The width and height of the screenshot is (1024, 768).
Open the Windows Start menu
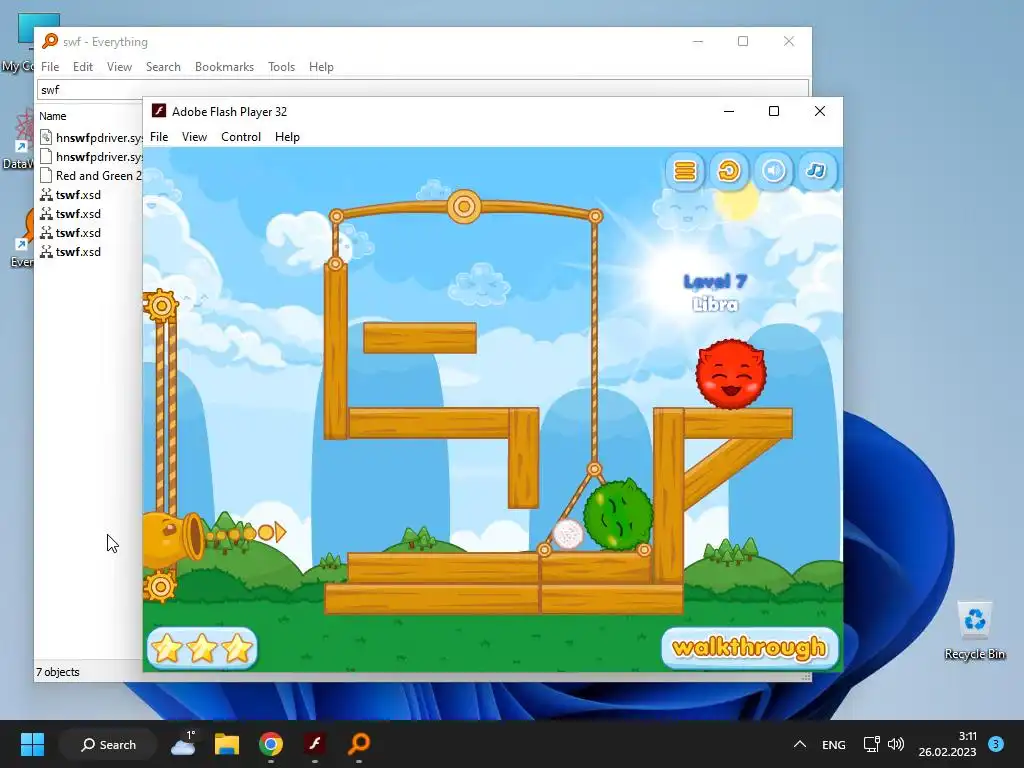(32, 744)
